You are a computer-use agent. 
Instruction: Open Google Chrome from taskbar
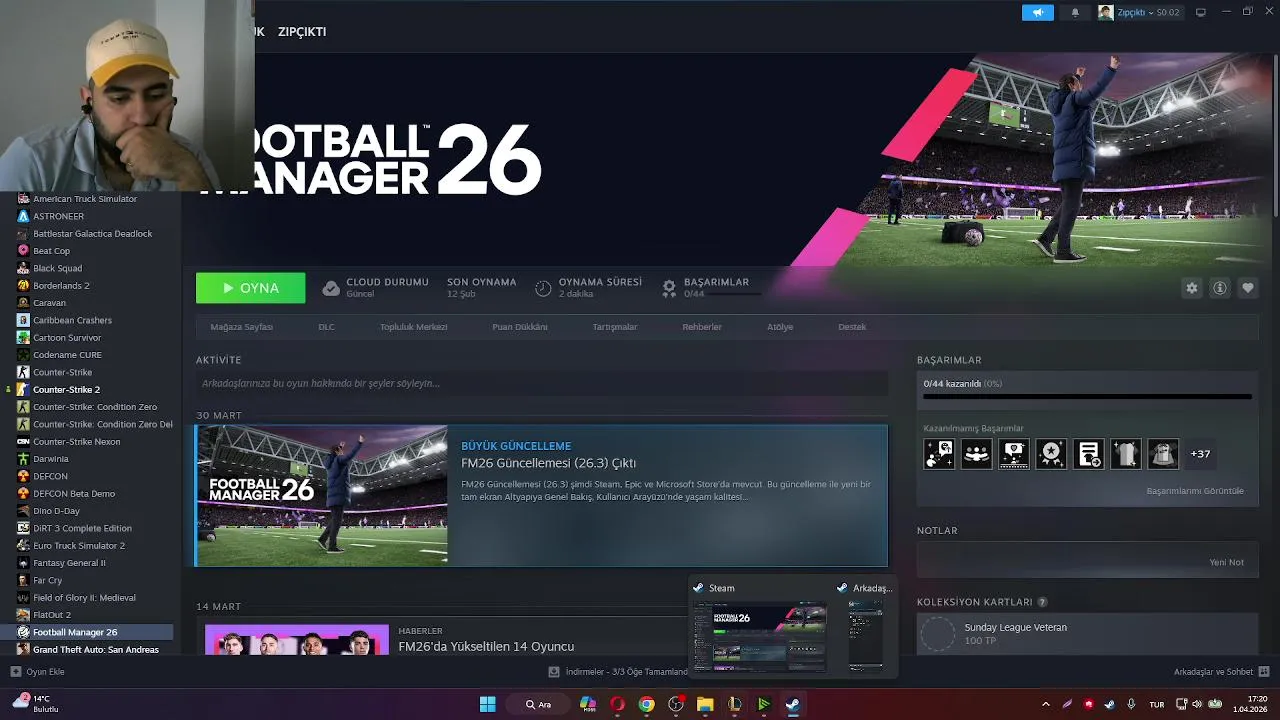pyautogui.click(x=647, y=704)
